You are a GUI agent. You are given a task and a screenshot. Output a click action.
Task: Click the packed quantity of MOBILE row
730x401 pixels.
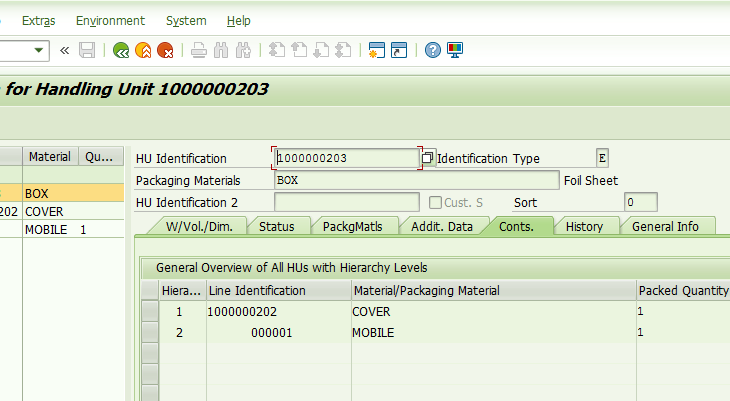click(683, 332)
